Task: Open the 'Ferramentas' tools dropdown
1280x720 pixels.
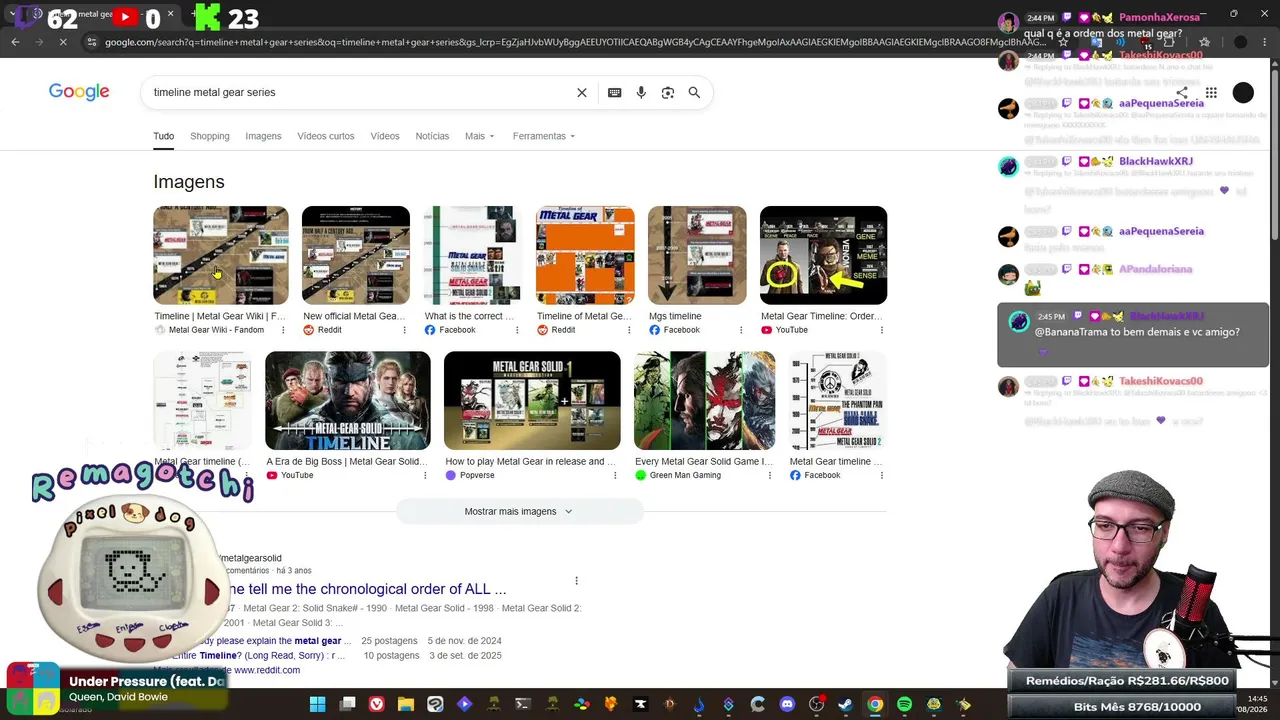Action: click(x=544, y=136)
